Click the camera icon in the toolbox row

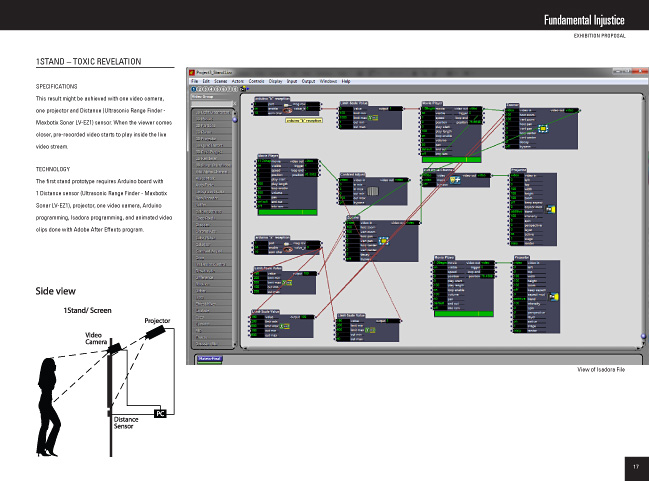(x=244, y=88)
